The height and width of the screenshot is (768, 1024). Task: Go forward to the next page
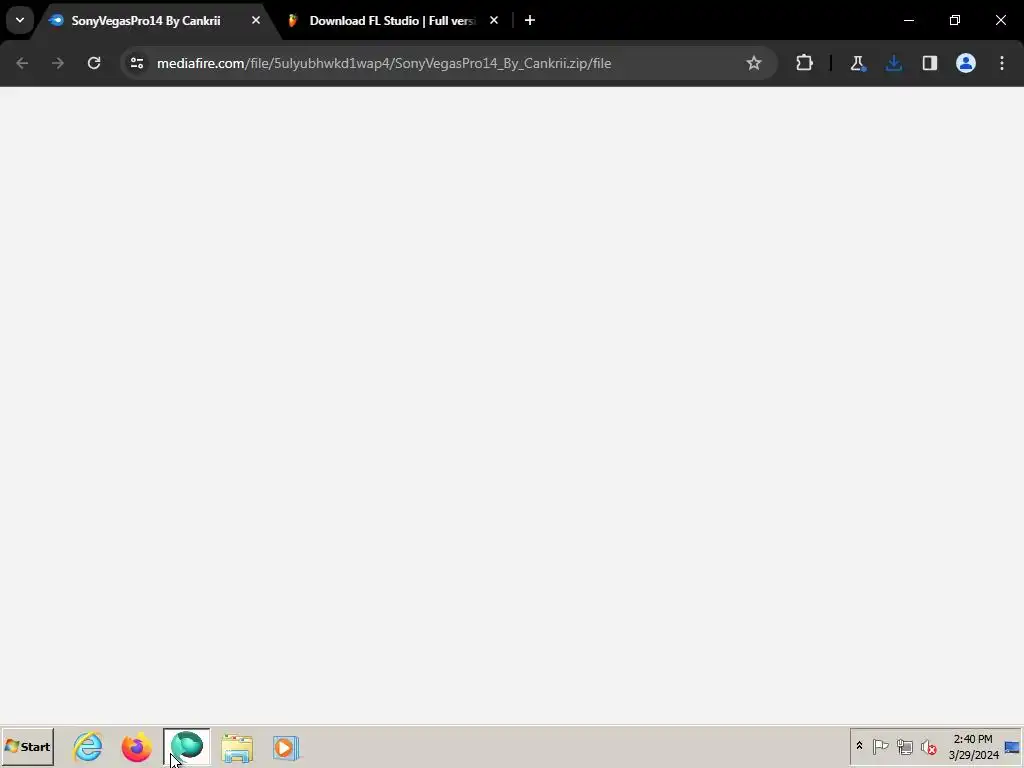(58, 63)
